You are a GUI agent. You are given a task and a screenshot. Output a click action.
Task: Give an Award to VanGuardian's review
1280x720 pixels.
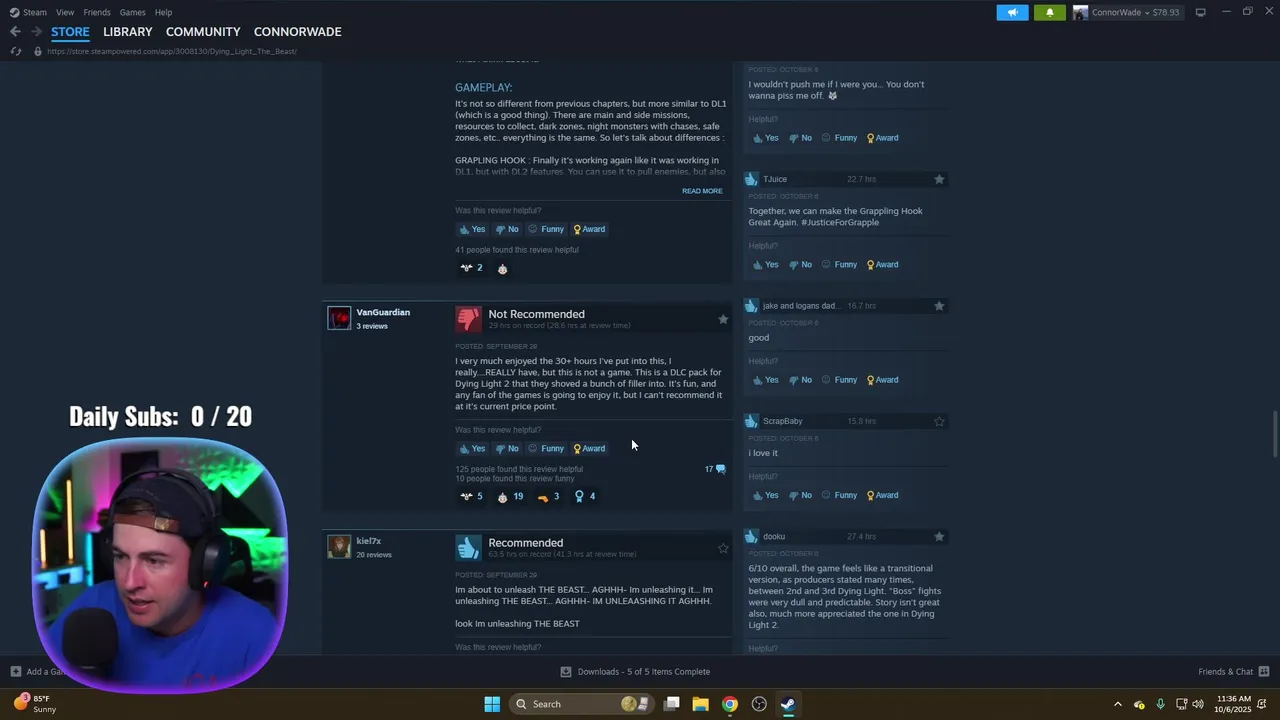click(589, 448)
